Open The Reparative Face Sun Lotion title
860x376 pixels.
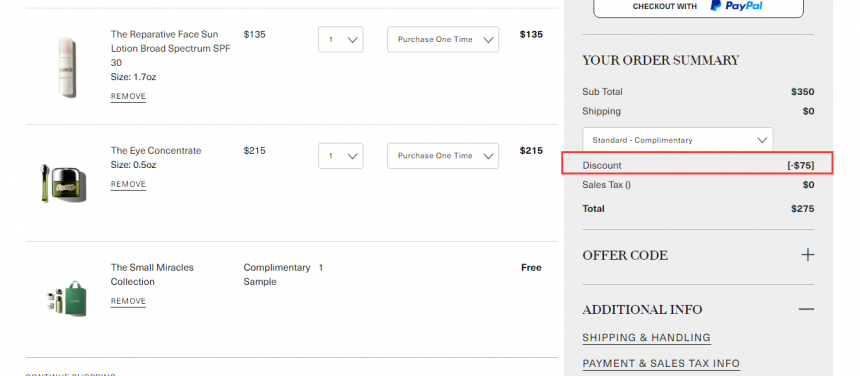coord(171,48)
